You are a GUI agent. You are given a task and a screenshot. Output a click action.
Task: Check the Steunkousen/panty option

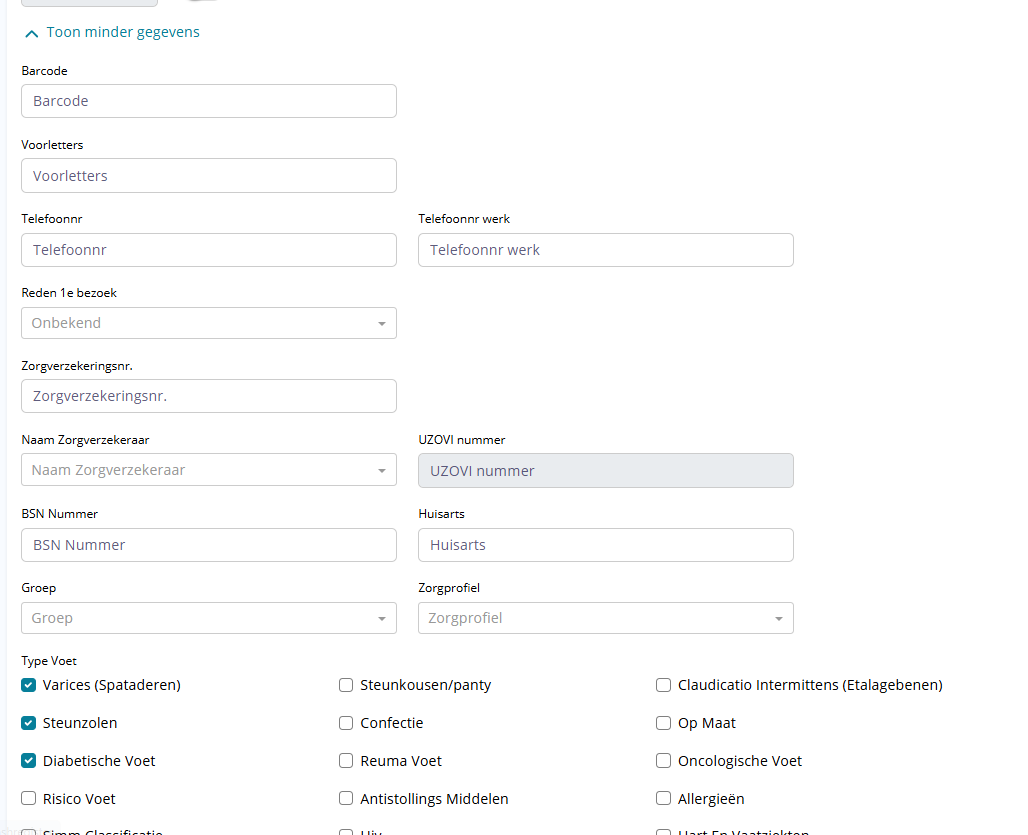pos(346,685)
